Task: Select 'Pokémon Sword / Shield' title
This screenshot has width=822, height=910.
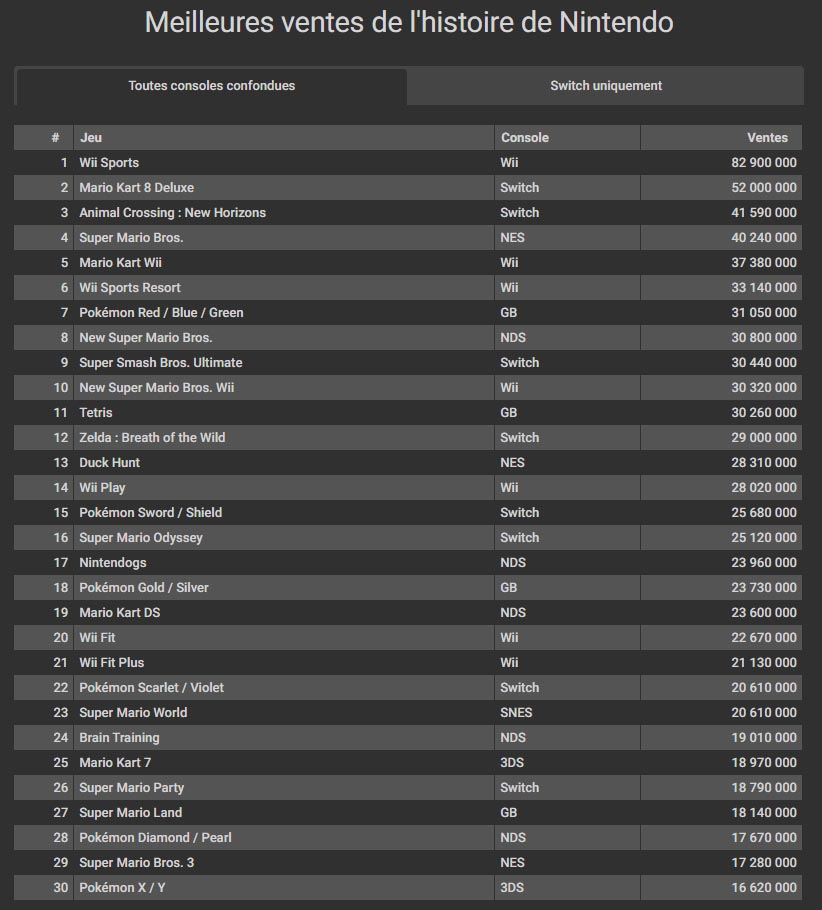Action: coord(150,512)
